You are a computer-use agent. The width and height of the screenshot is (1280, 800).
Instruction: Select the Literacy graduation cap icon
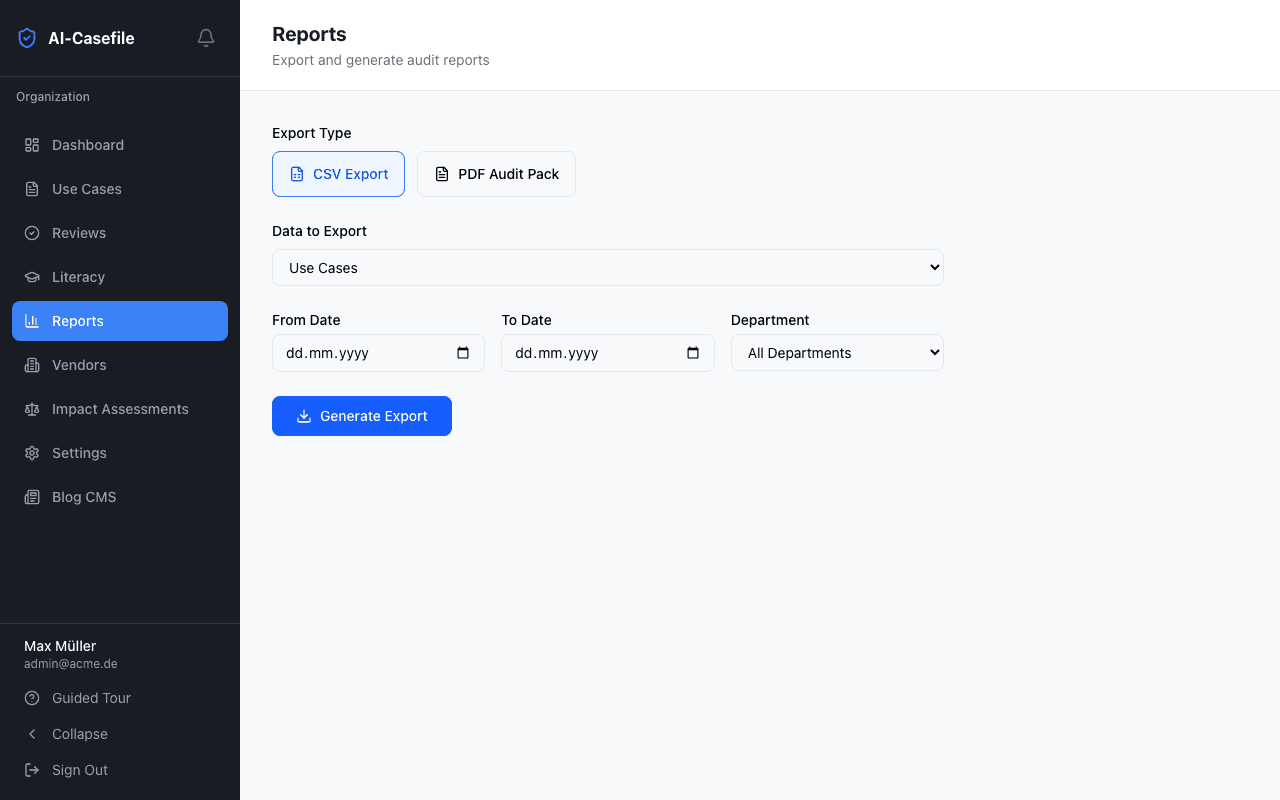click(30, 276)
